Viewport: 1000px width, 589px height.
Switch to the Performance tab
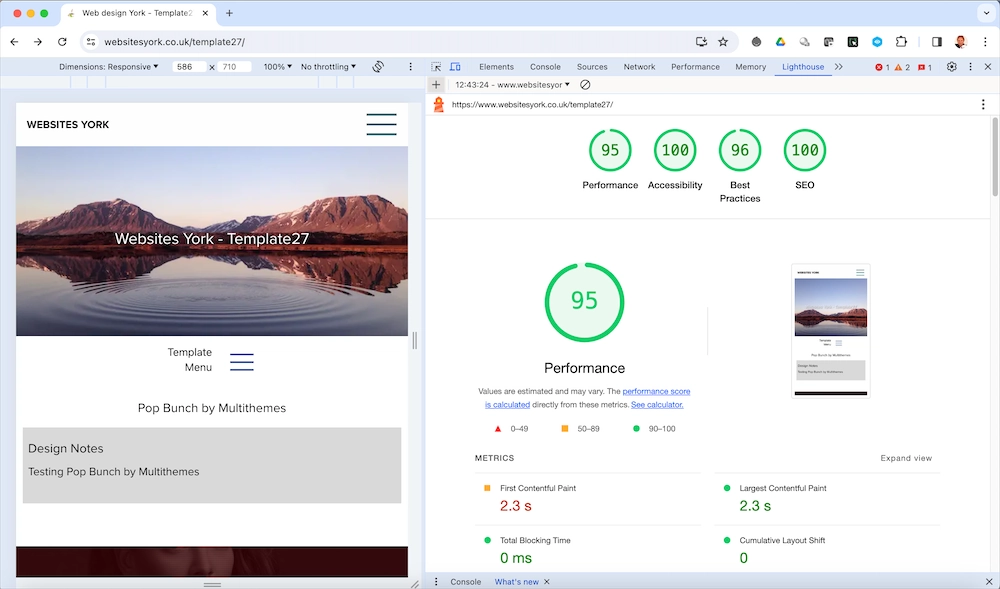695,67
